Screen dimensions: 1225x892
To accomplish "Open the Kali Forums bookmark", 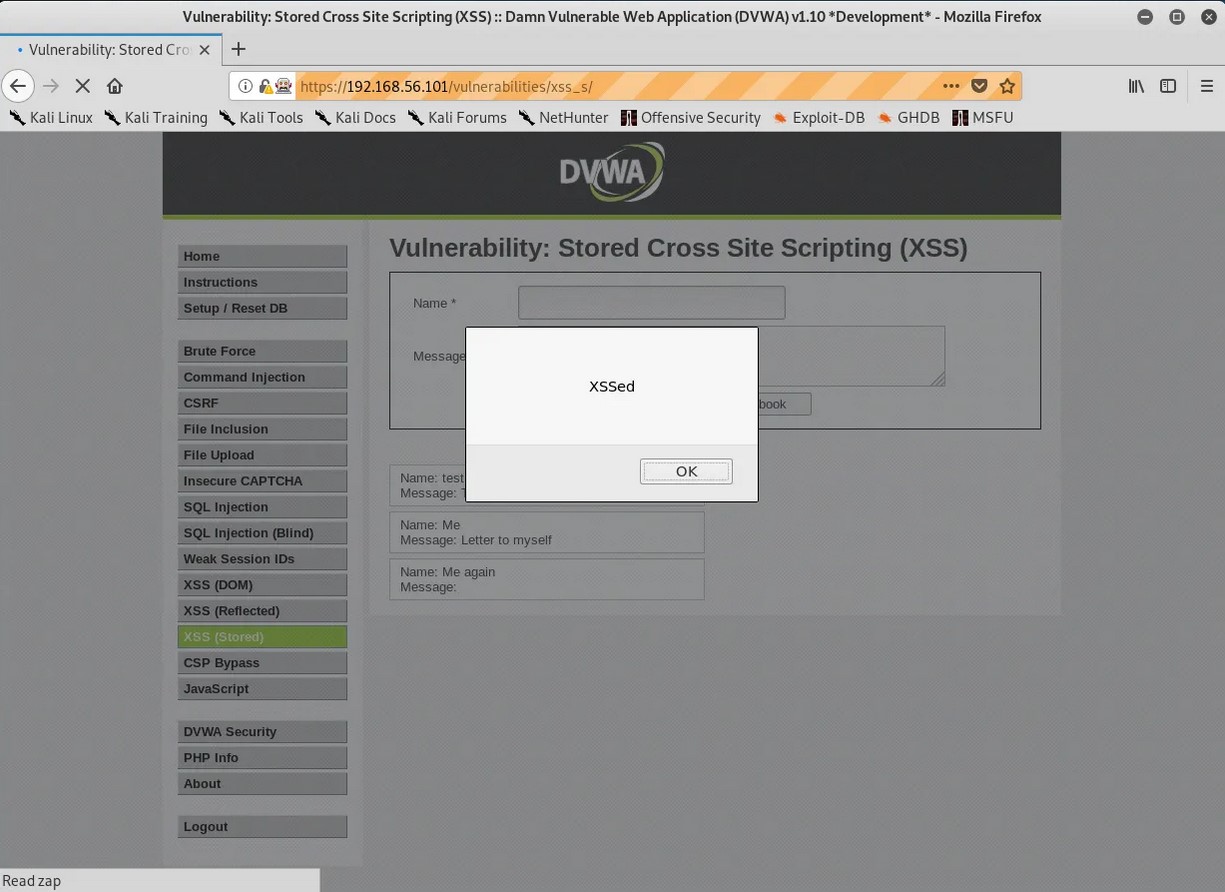I will pyautogui.click(x=457, y=117).
